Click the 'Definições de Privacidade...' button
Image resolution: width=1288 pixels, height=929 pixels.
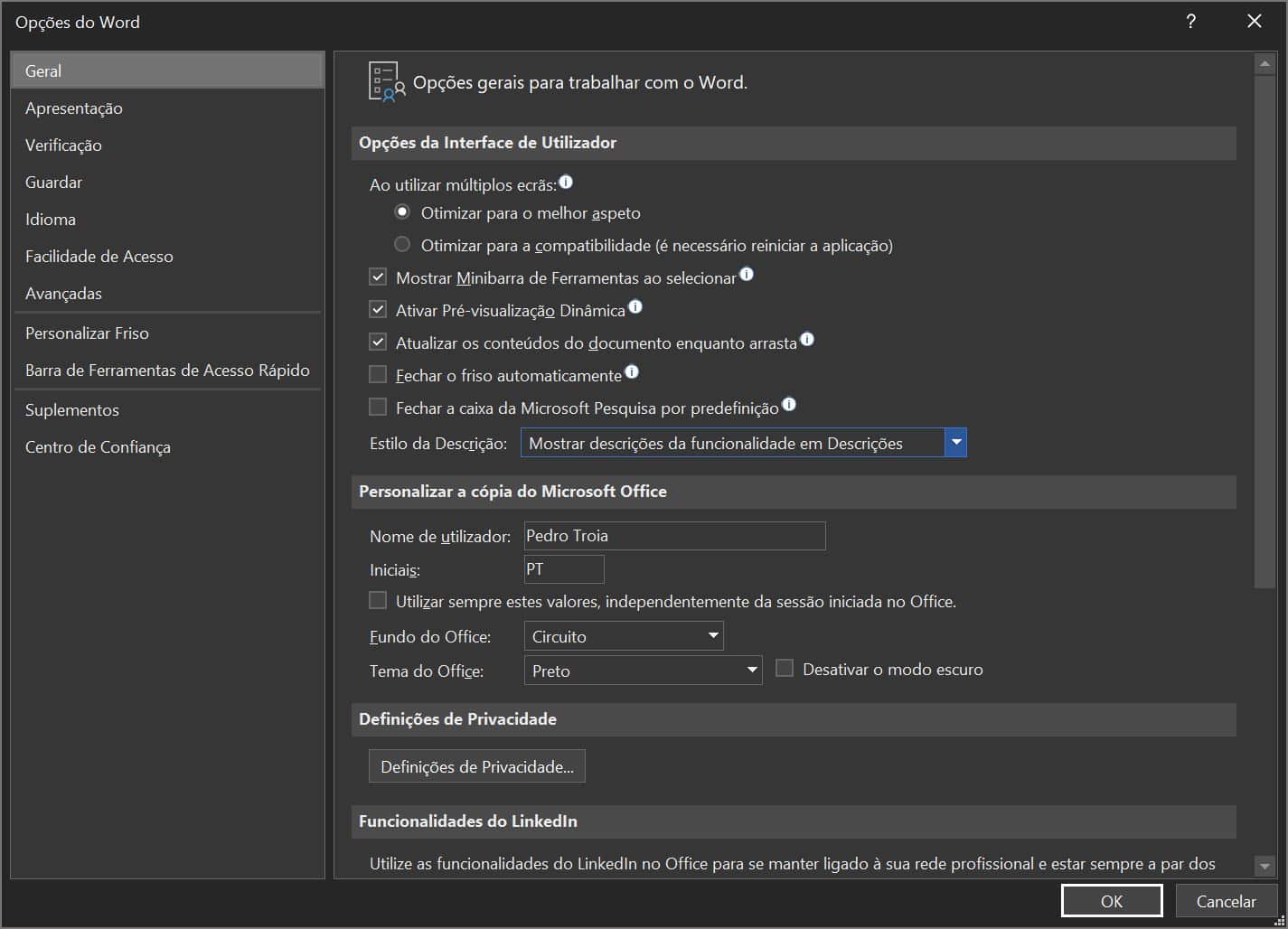point(476,766)
